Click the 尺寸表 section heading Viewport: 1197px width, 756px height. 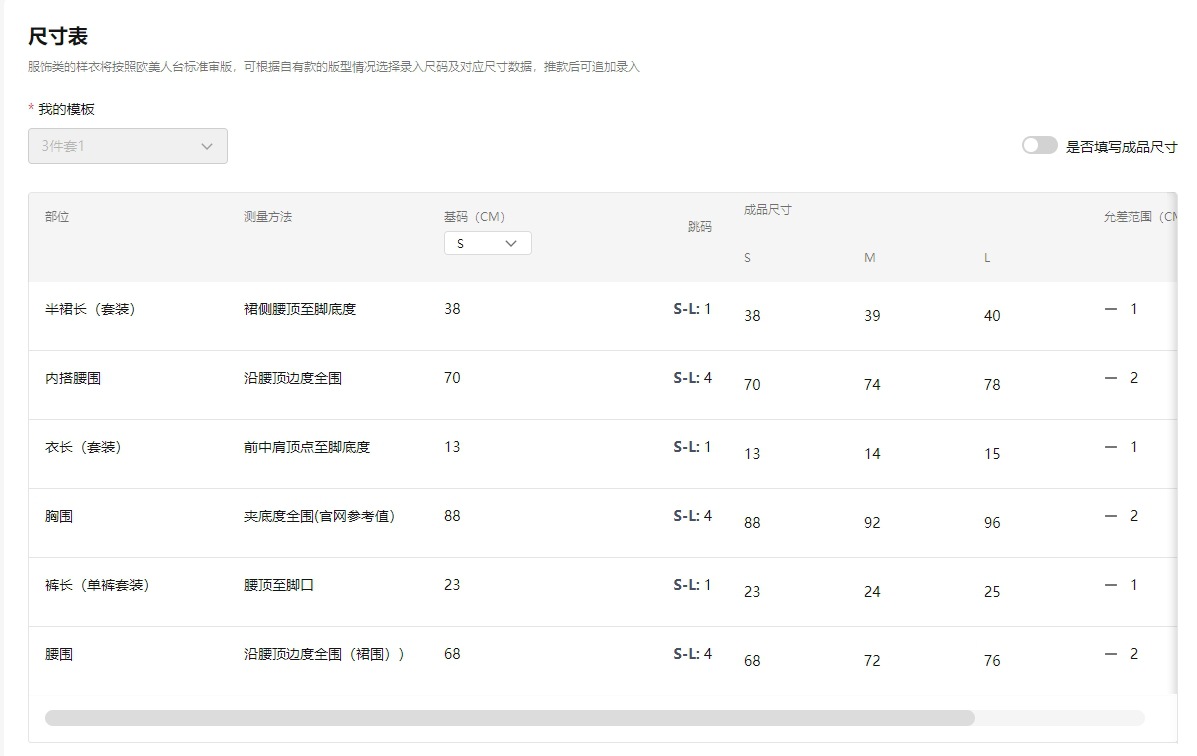point(58,36)
